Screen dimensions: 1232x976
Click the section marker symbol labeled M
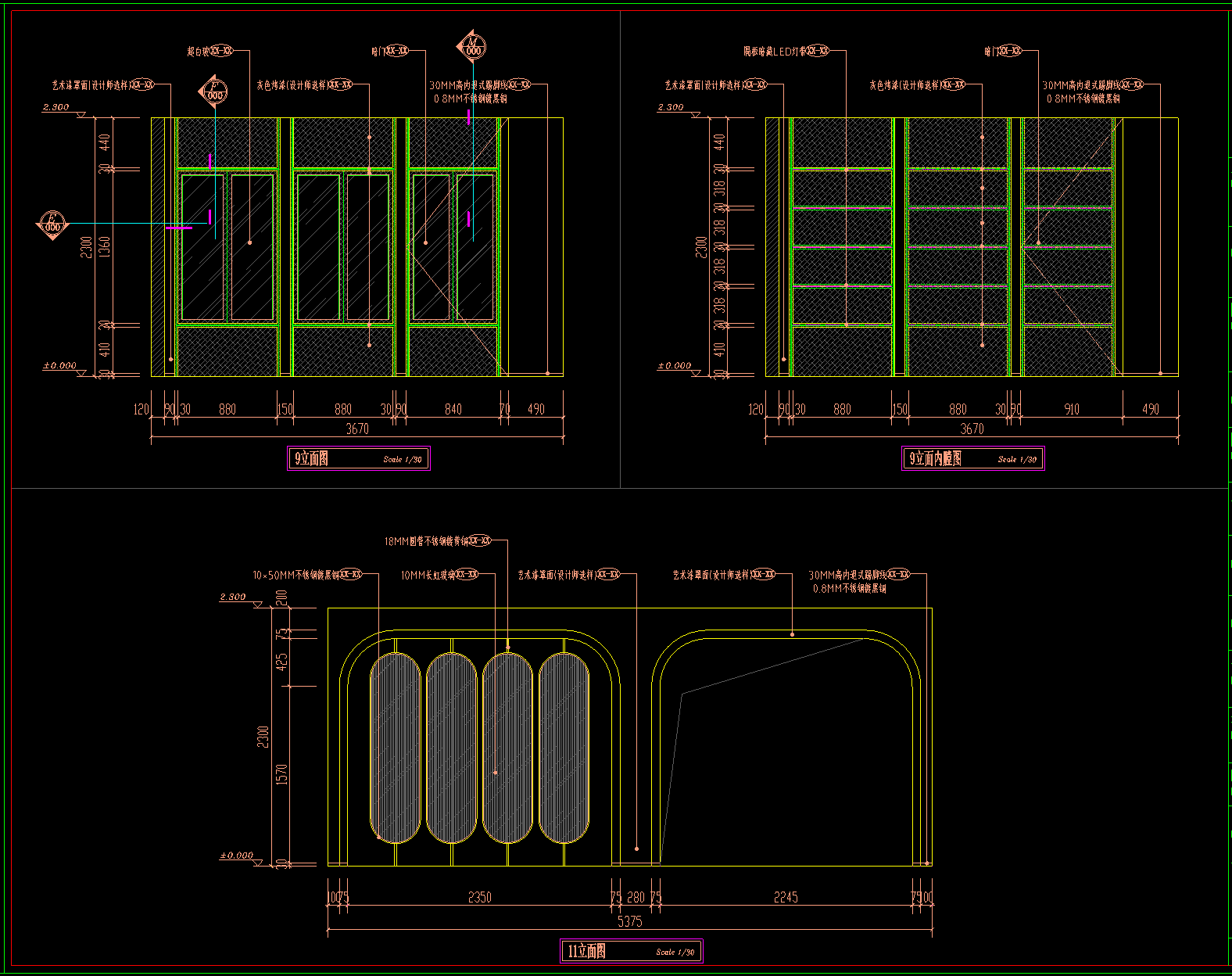click(472, 47)
